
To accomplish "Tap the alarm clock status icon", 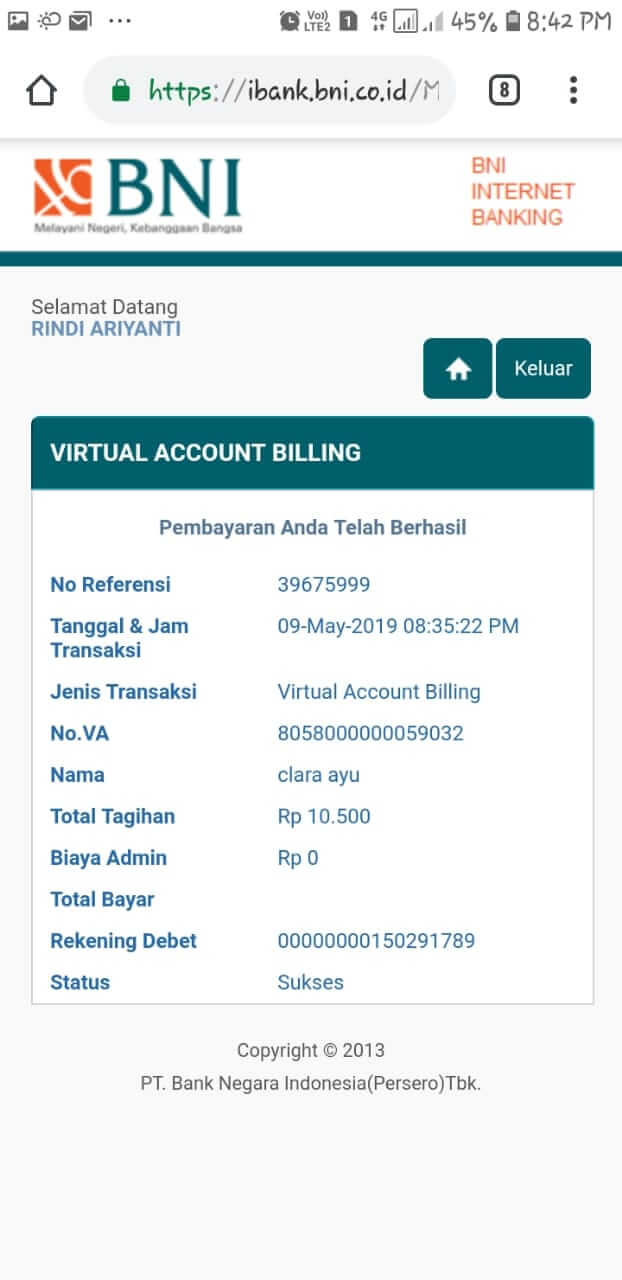I will point(289,20).
